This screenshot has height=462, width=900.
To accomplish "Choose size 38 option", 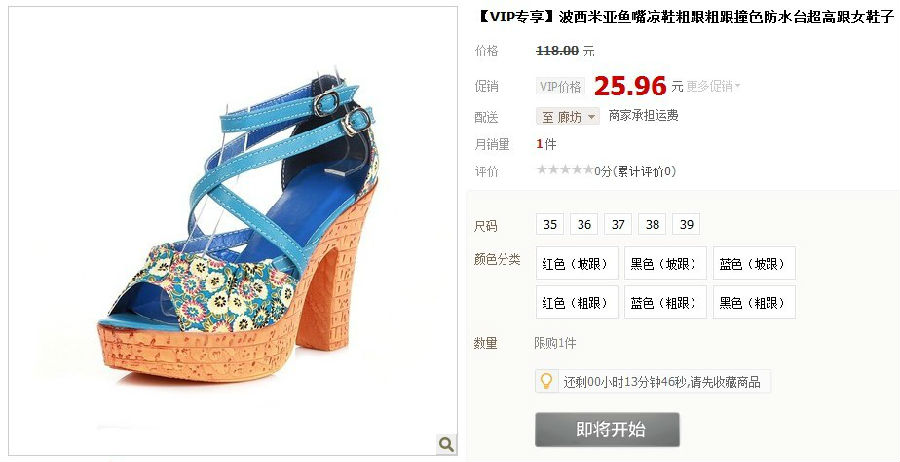I will coord(652,224).
